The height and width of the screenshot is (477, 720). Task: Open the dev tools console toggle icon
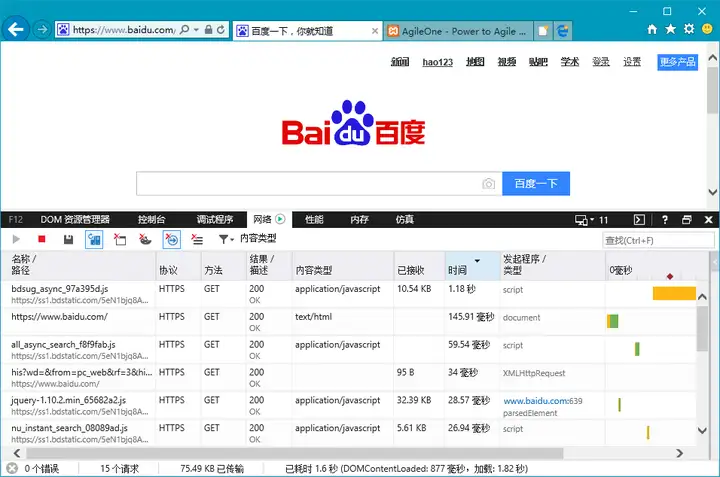click(639, 220)
